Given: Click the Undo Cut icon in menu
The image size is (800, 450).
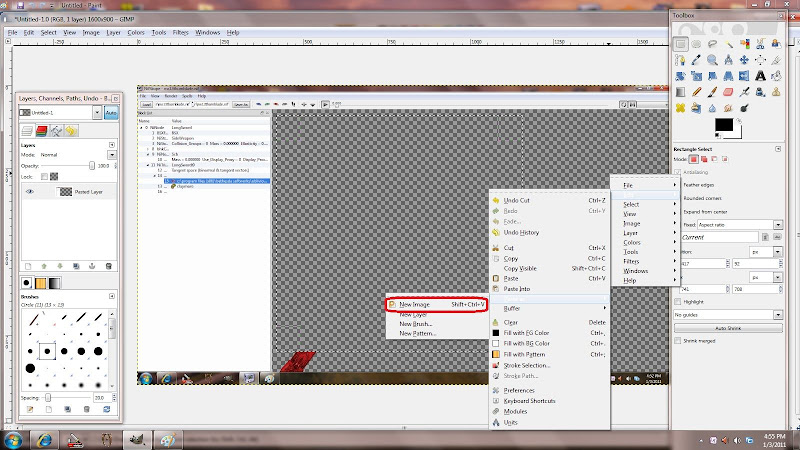Looking at the screenshot, I should (x=495, y=200).
